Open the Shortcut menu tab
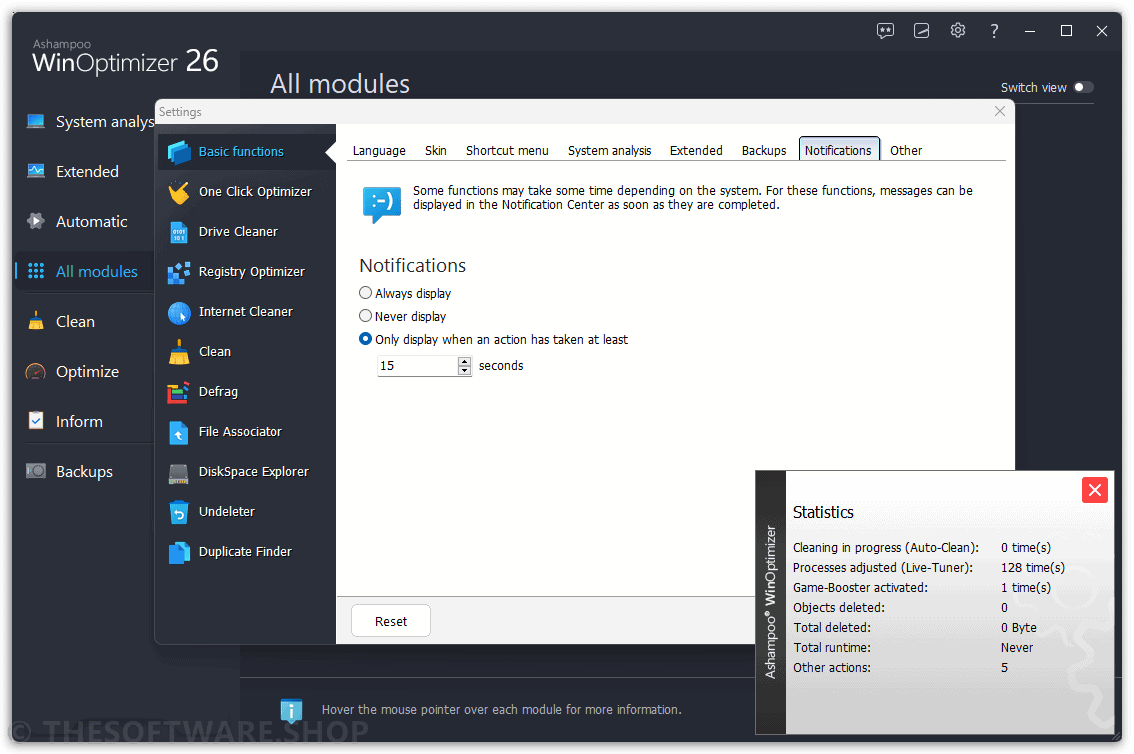The width and height of the screenshot is (1134, 754). pos(507,150)
